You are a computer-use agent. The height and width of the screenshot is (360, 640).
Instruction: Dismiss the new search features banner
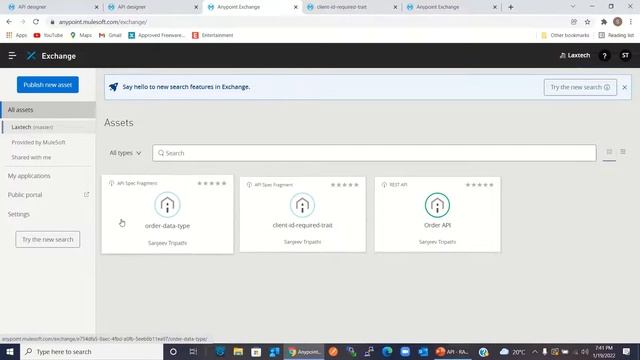pos(624,87)
